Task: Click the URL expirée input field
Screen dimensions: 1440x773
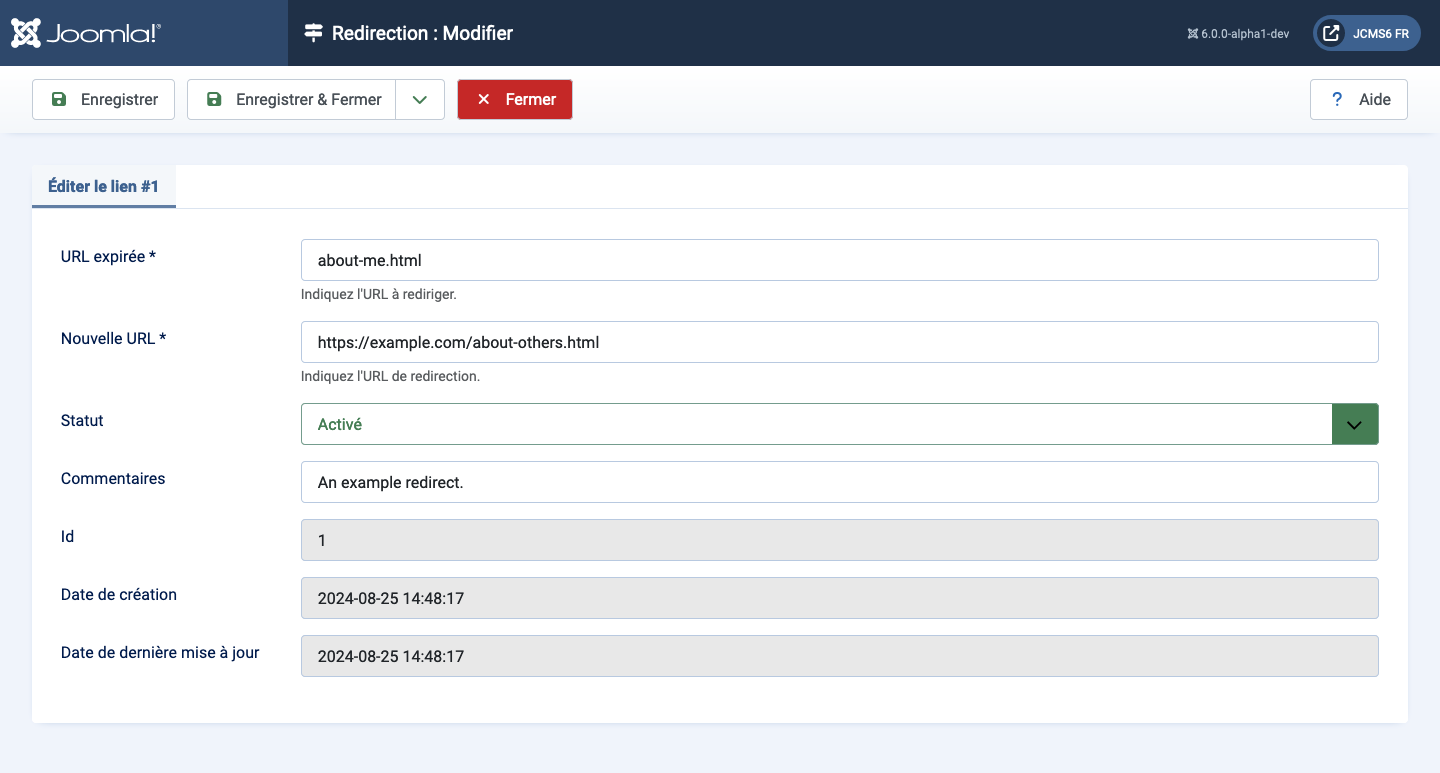Action: point(840,260)
